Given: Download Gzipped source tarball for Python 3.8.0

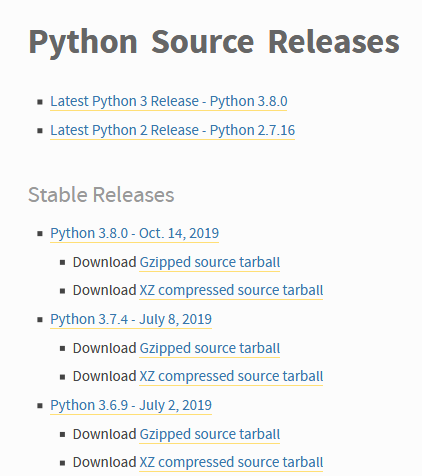Looking at the screenshot, I should pos(210,262).
